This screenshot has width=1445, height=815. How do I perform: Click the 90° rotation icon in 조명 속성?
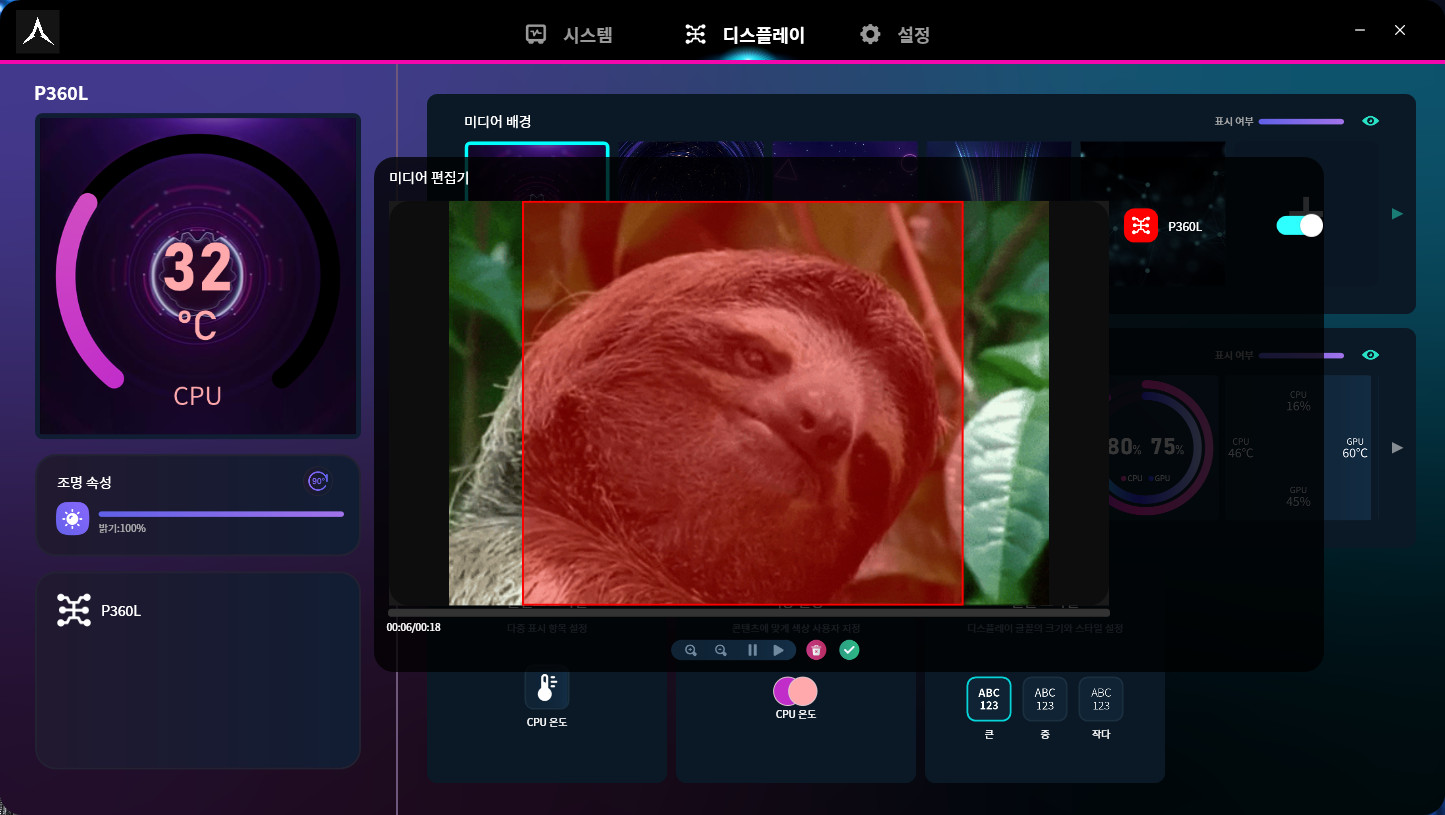point(318,481)
